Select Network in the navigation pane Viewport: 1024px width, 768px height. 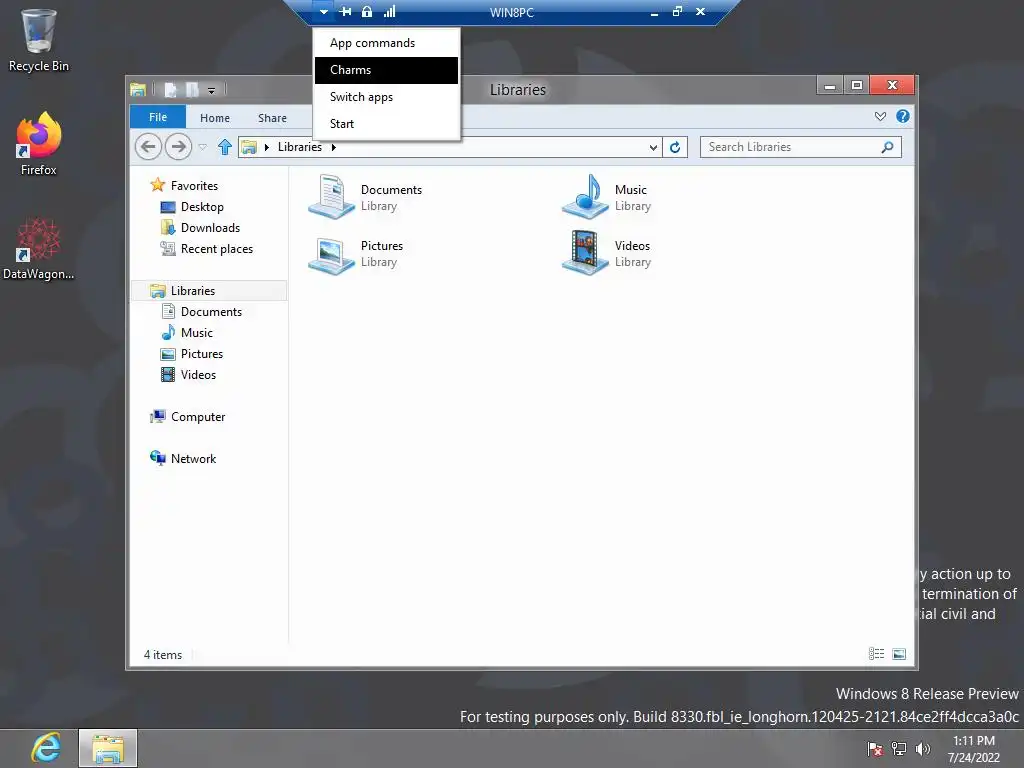[x=184, y=458]
